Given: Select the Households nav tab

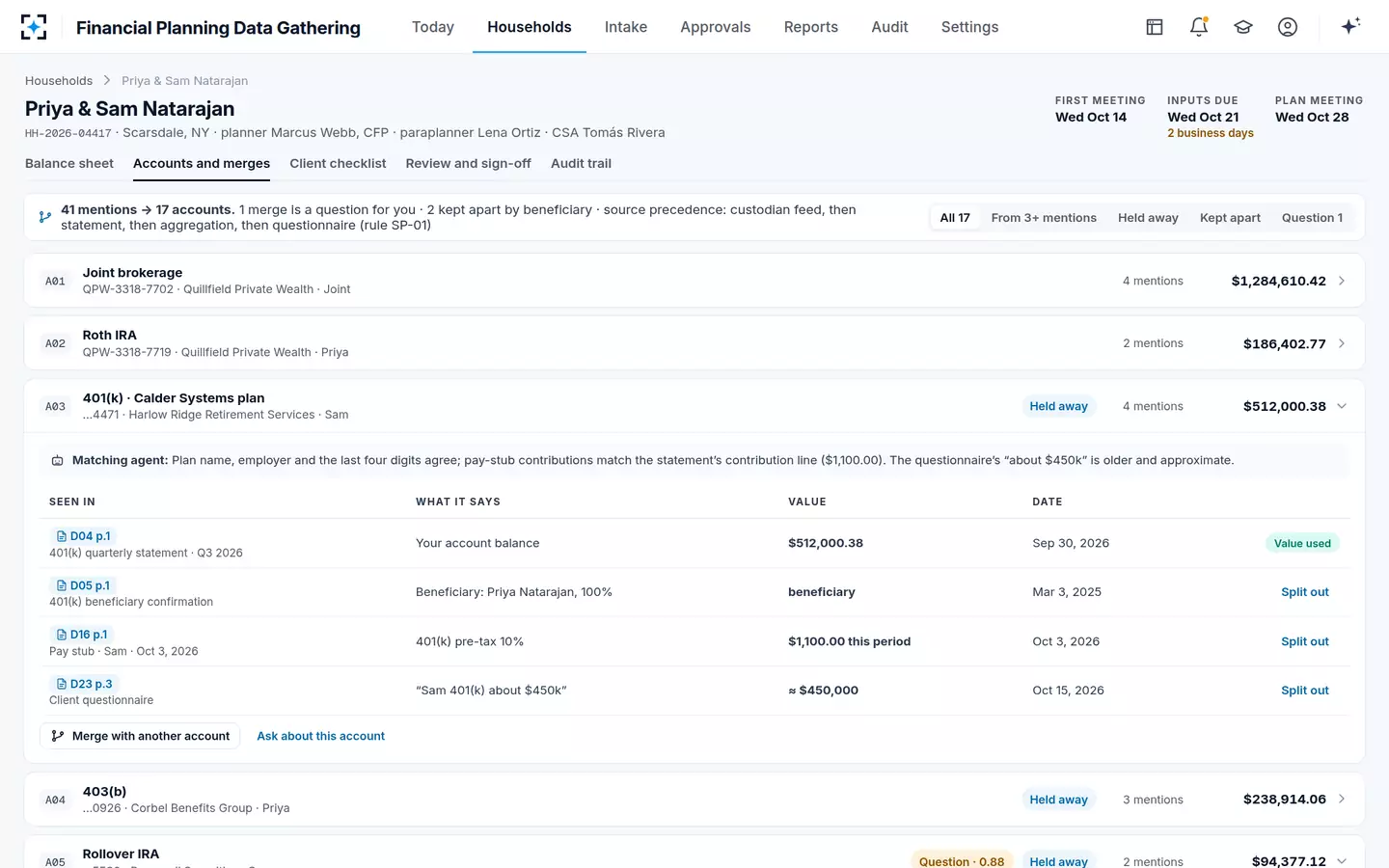Looking at the screenshot, I should 530,27.
